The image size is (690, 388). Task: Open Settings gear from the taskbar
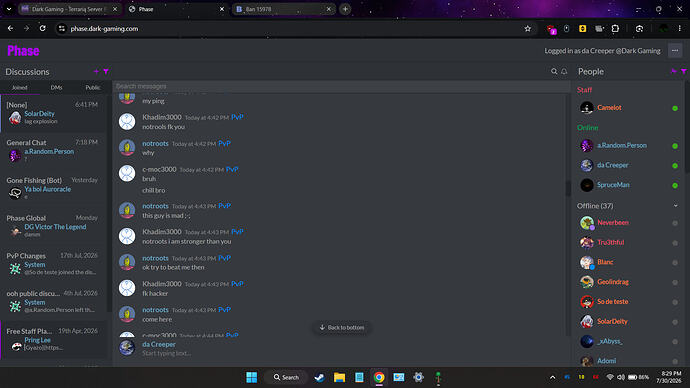click(418, 377)
